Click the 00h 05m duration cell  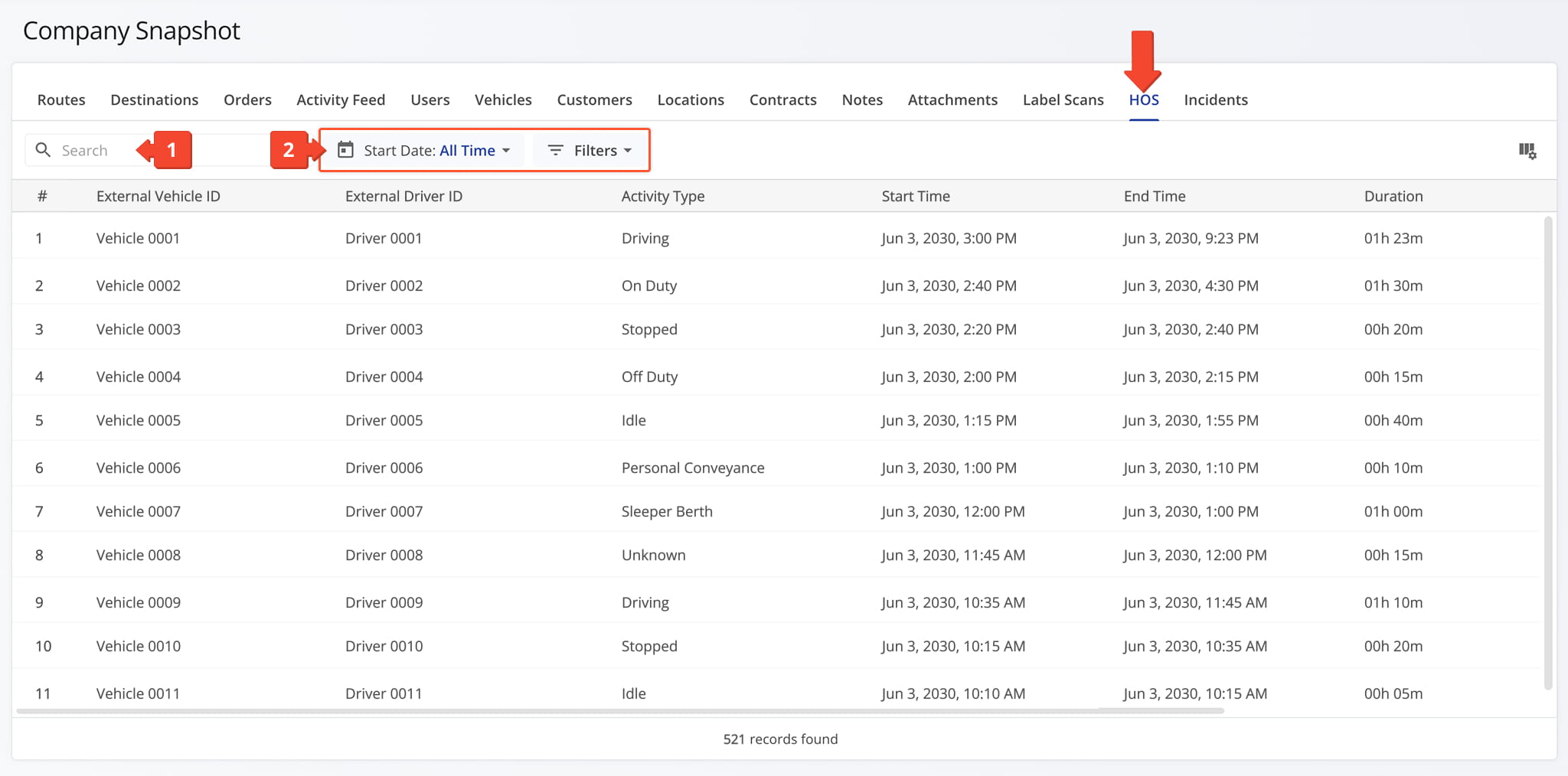point(1393,693)
